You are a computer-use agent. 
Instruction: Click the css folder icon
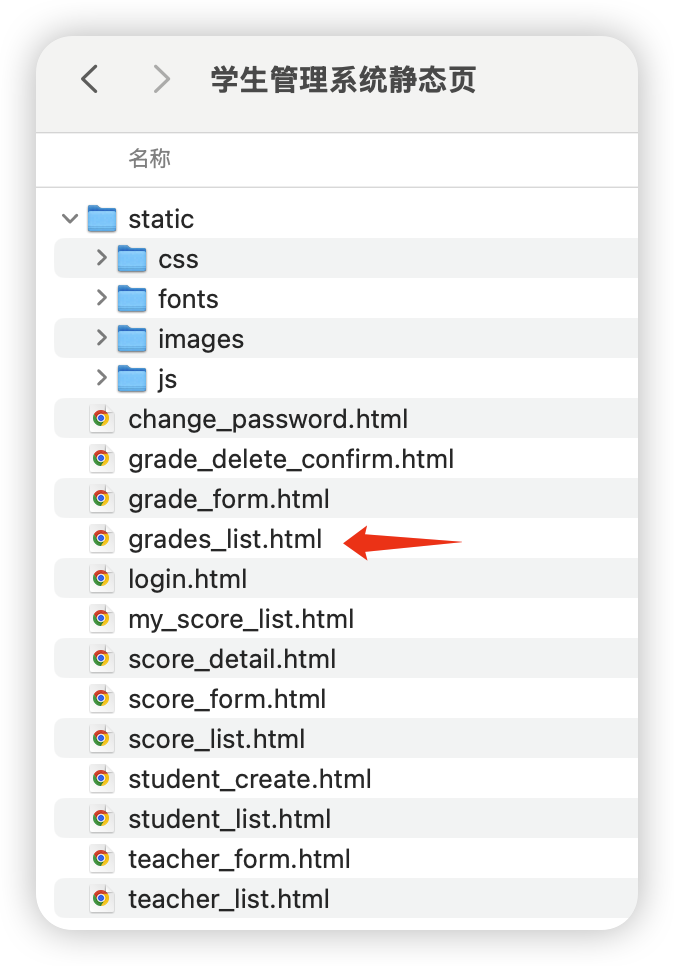pos(132,259)
